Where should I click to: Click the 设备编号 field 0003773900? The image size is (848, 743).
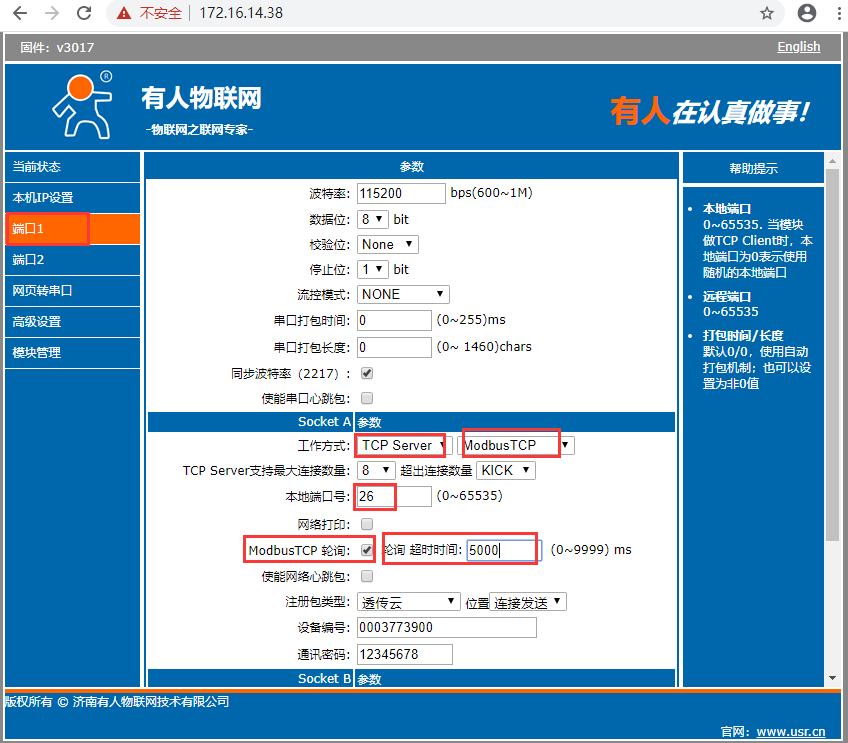(447, 627)
